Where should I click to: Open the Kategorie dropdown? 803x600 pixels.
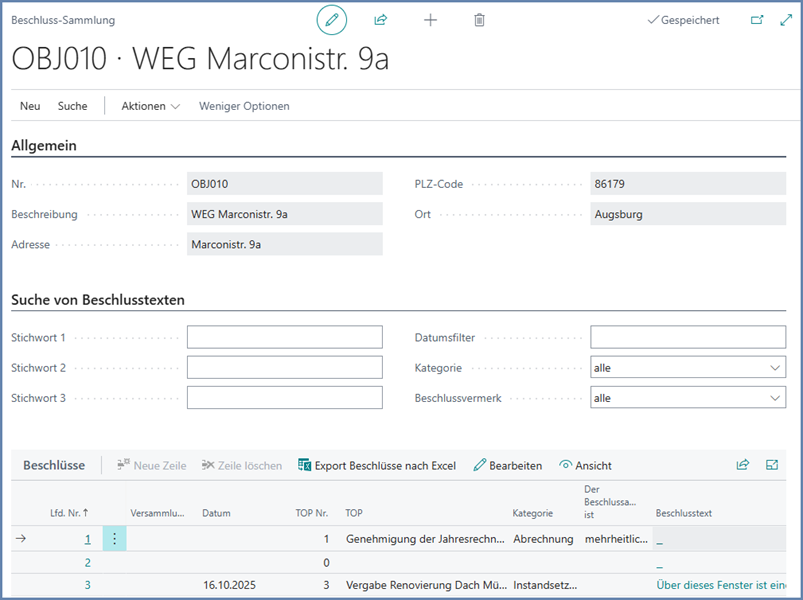[687, 368]
